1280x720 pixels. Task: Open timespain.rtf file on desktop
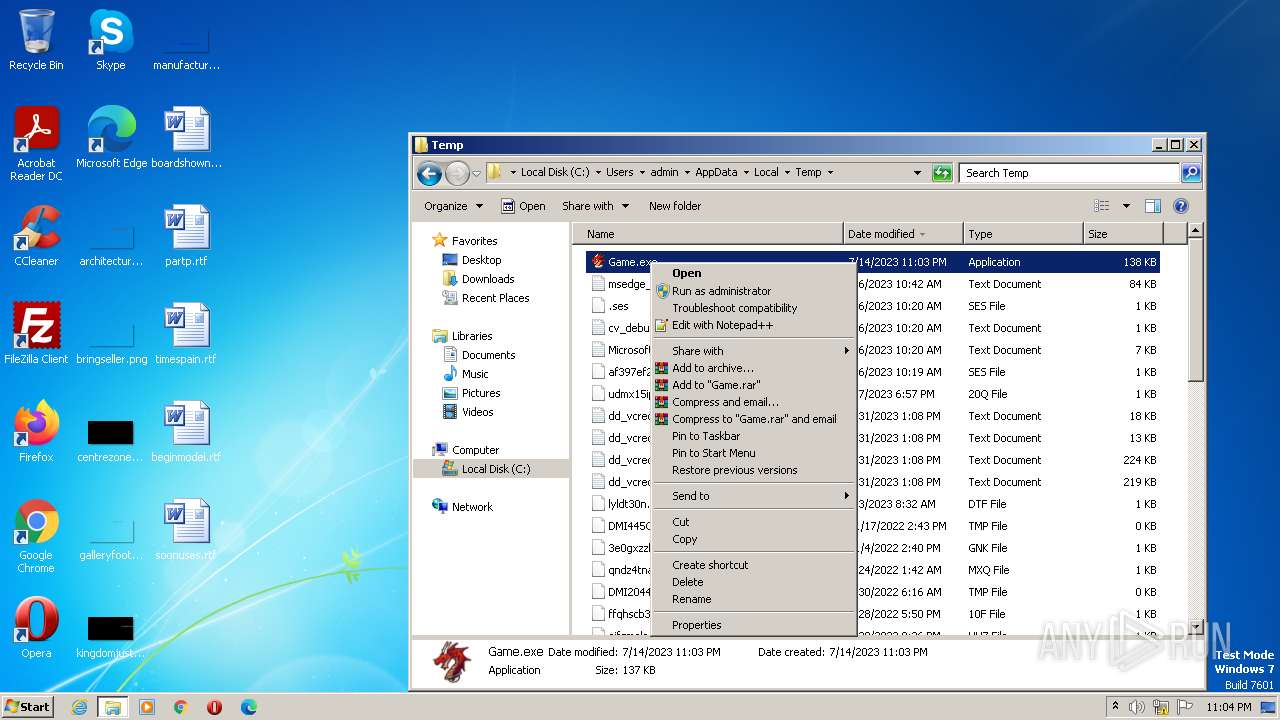[187, 334]
